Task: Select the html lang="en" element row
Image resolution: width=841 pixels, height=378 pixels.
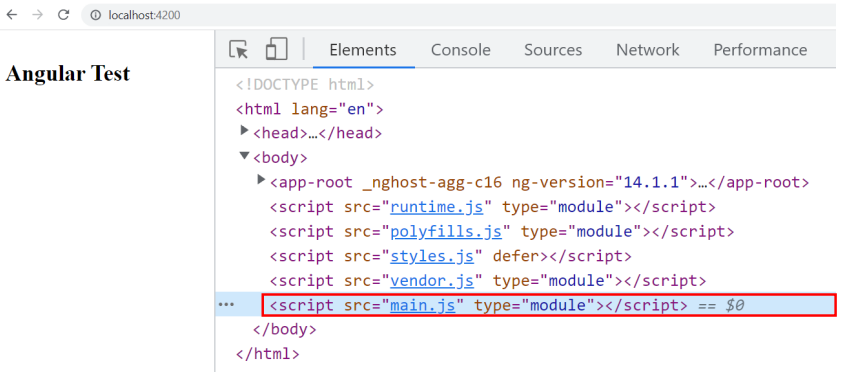Action: point(309,109)
